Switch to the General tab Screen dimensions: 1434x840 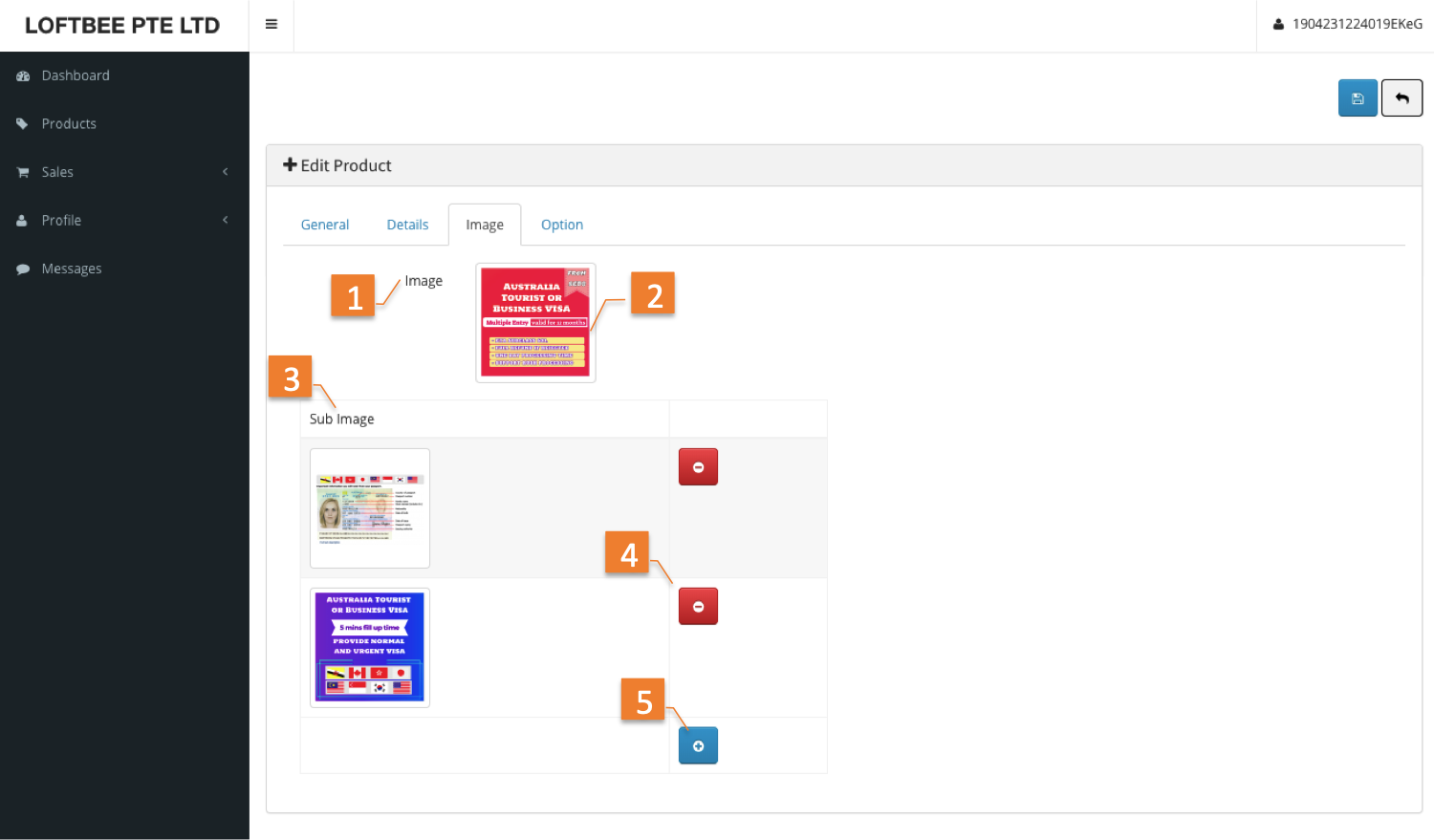point(325,225)
